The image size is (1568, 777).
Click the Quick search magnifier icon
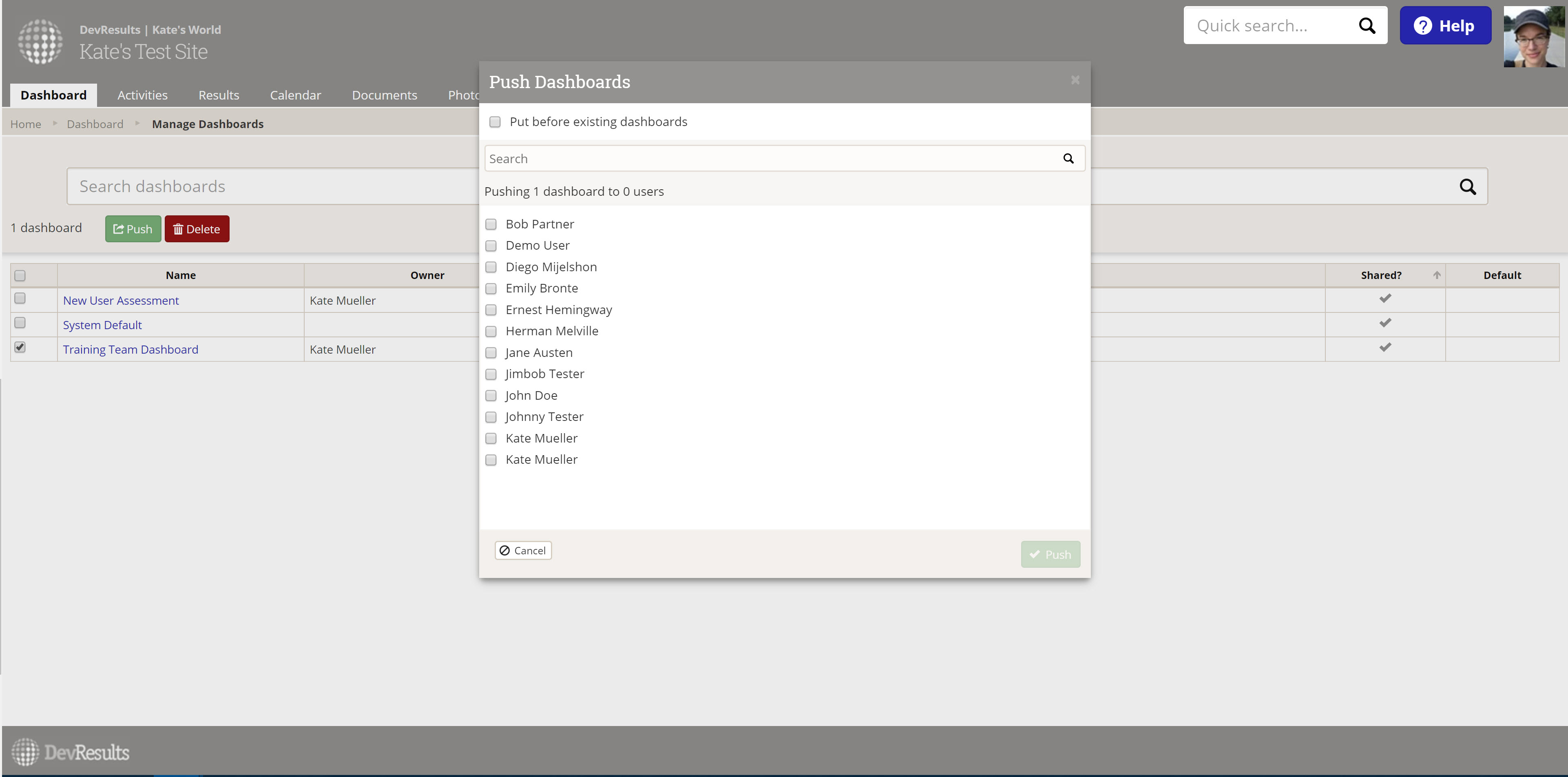click(1367, 26)
